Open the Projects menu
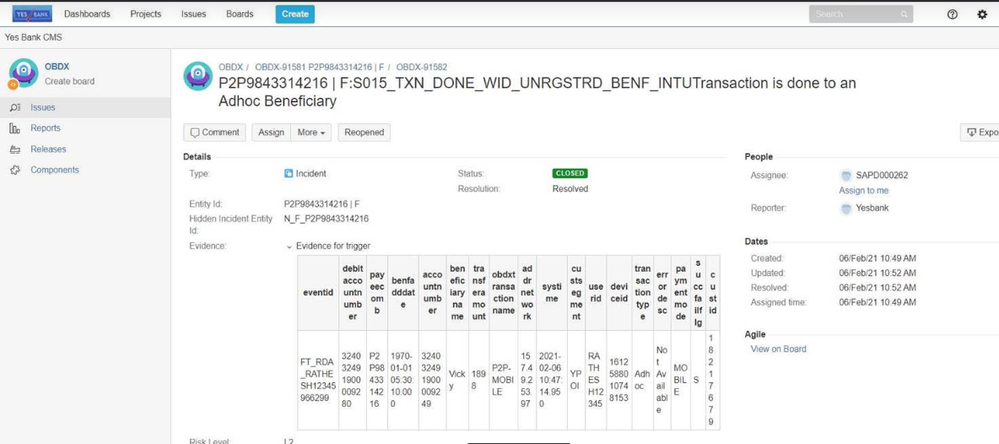The image size is (999, 444). coord(145,14)
